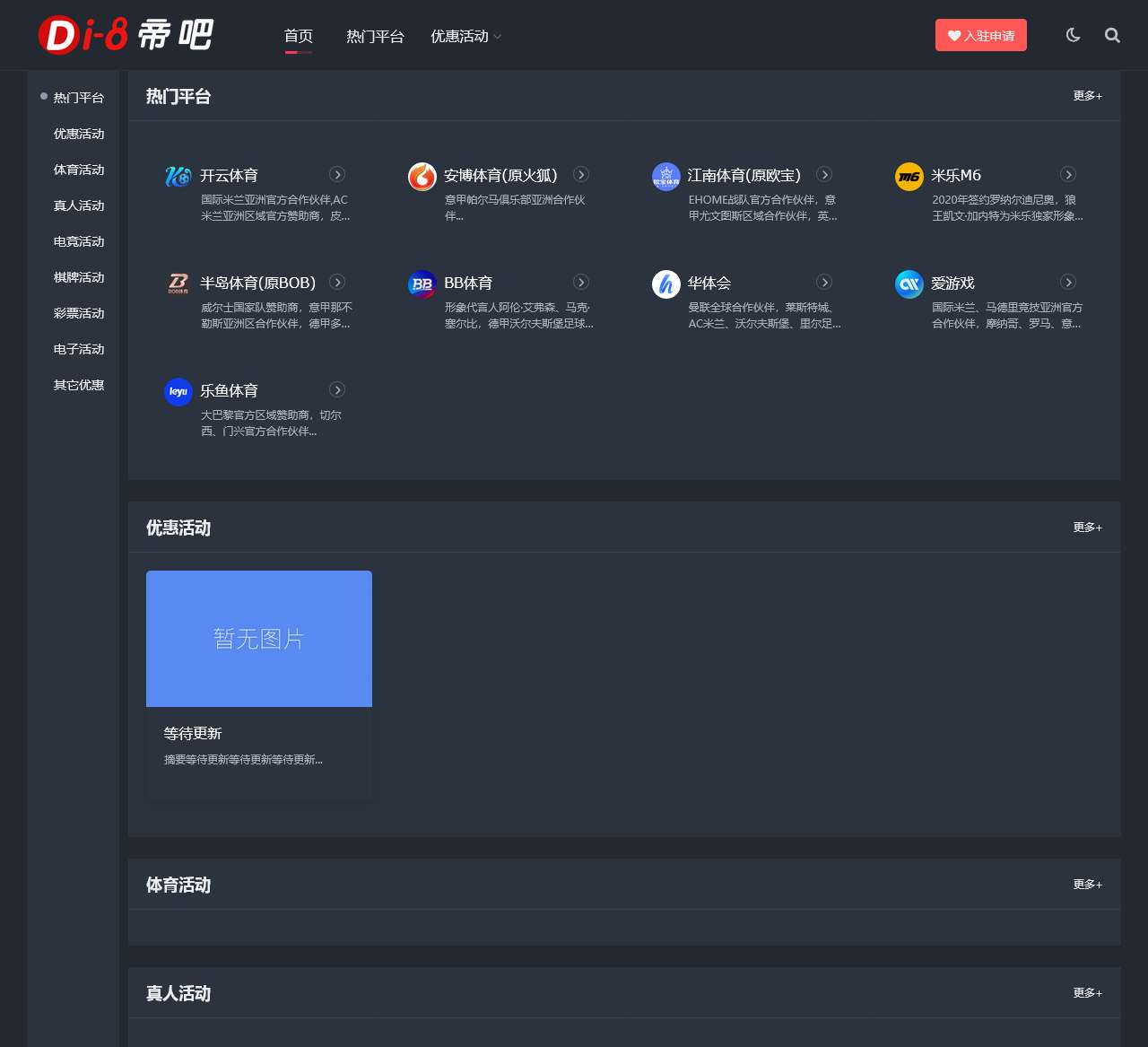Select 彩票活动 in left sidebar
Image resolution: width=1148 pixels, height=1047 pixels.
(x=78, y=313)
